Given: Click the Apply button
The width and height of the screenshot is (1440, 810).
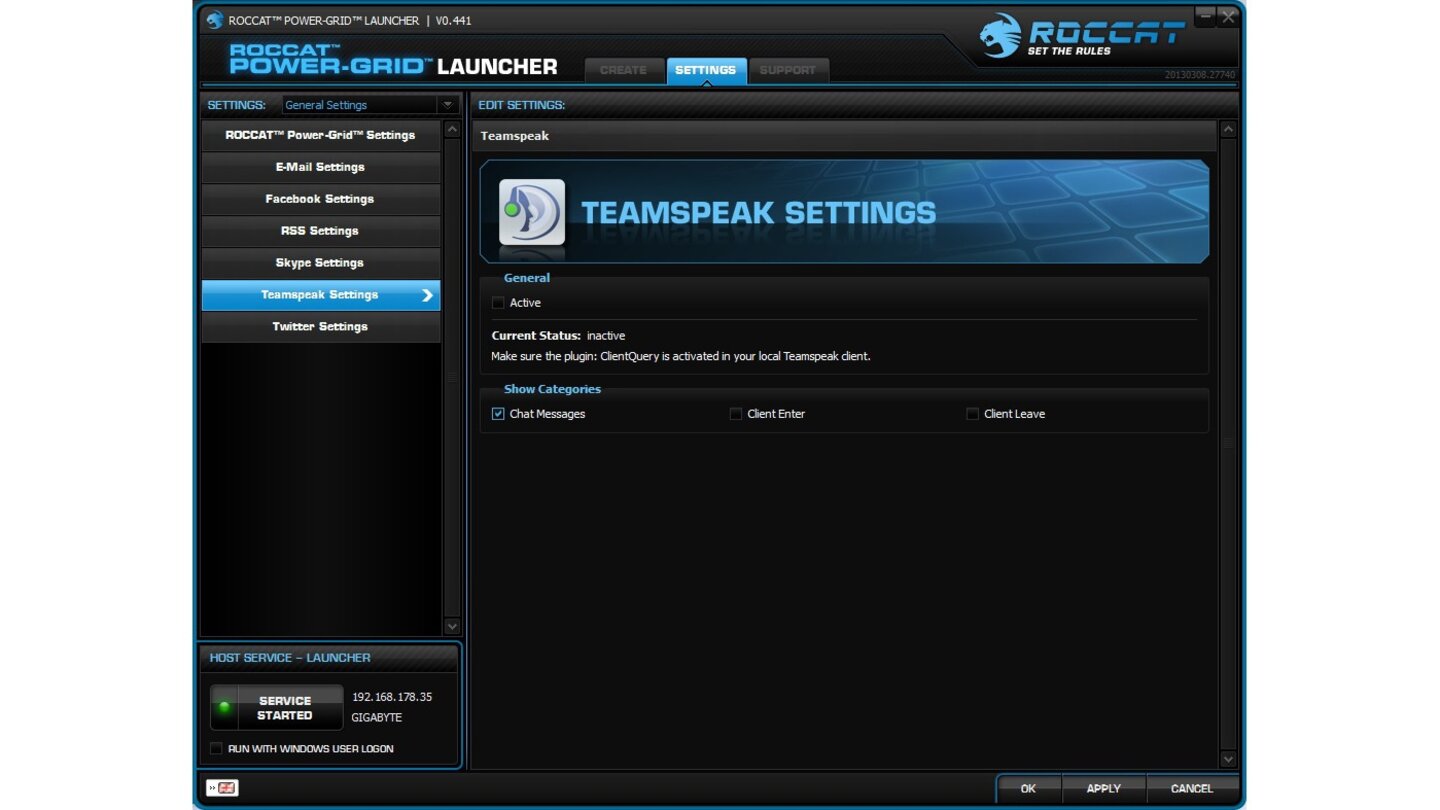Looking at the screenshot, I should pyautogui.click(x=1104, y=789).
